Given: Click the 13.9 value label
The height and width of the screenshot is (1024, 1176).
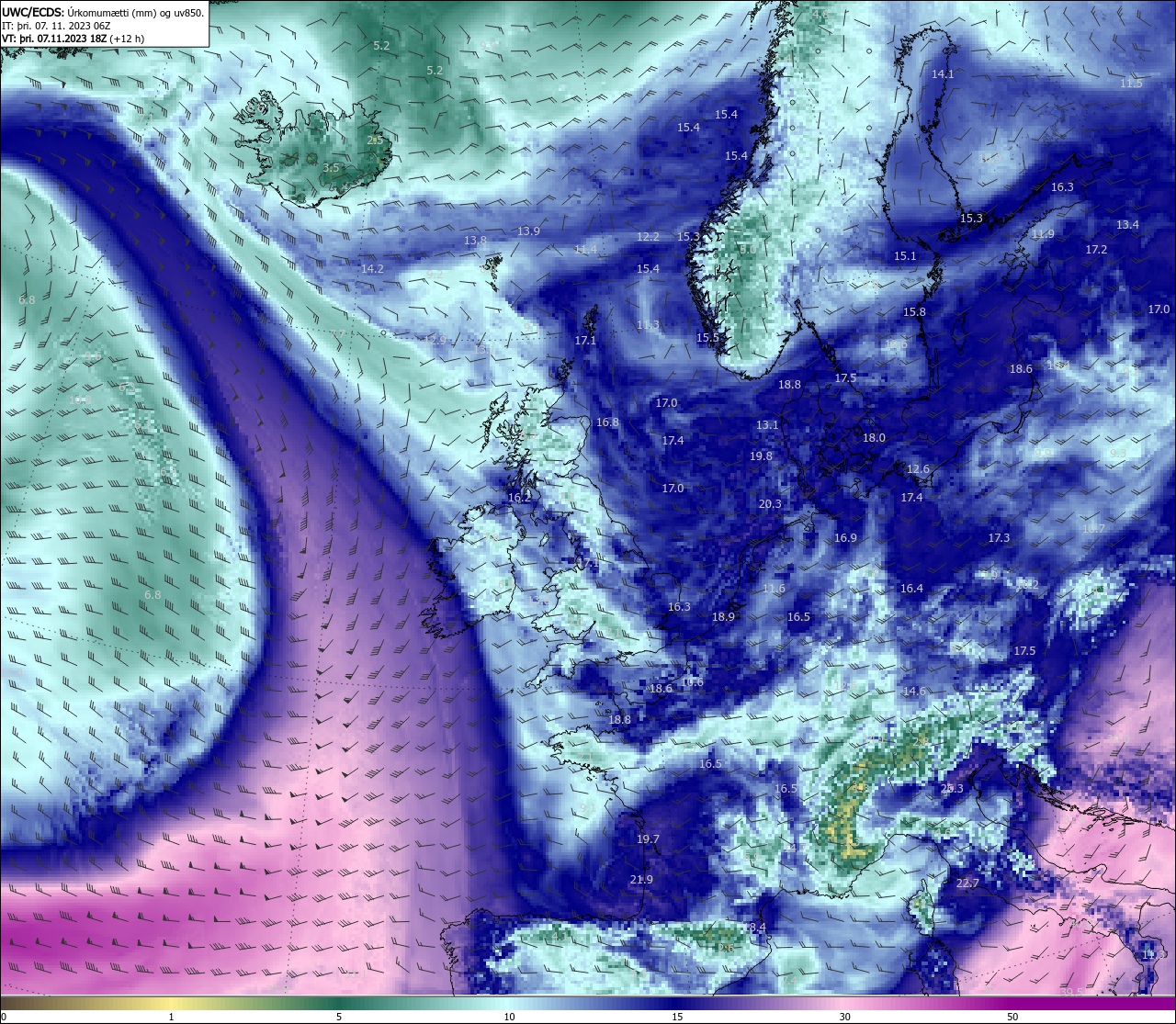Looking at the screenshot, I should pyautogui.click(x=528, y=231).
